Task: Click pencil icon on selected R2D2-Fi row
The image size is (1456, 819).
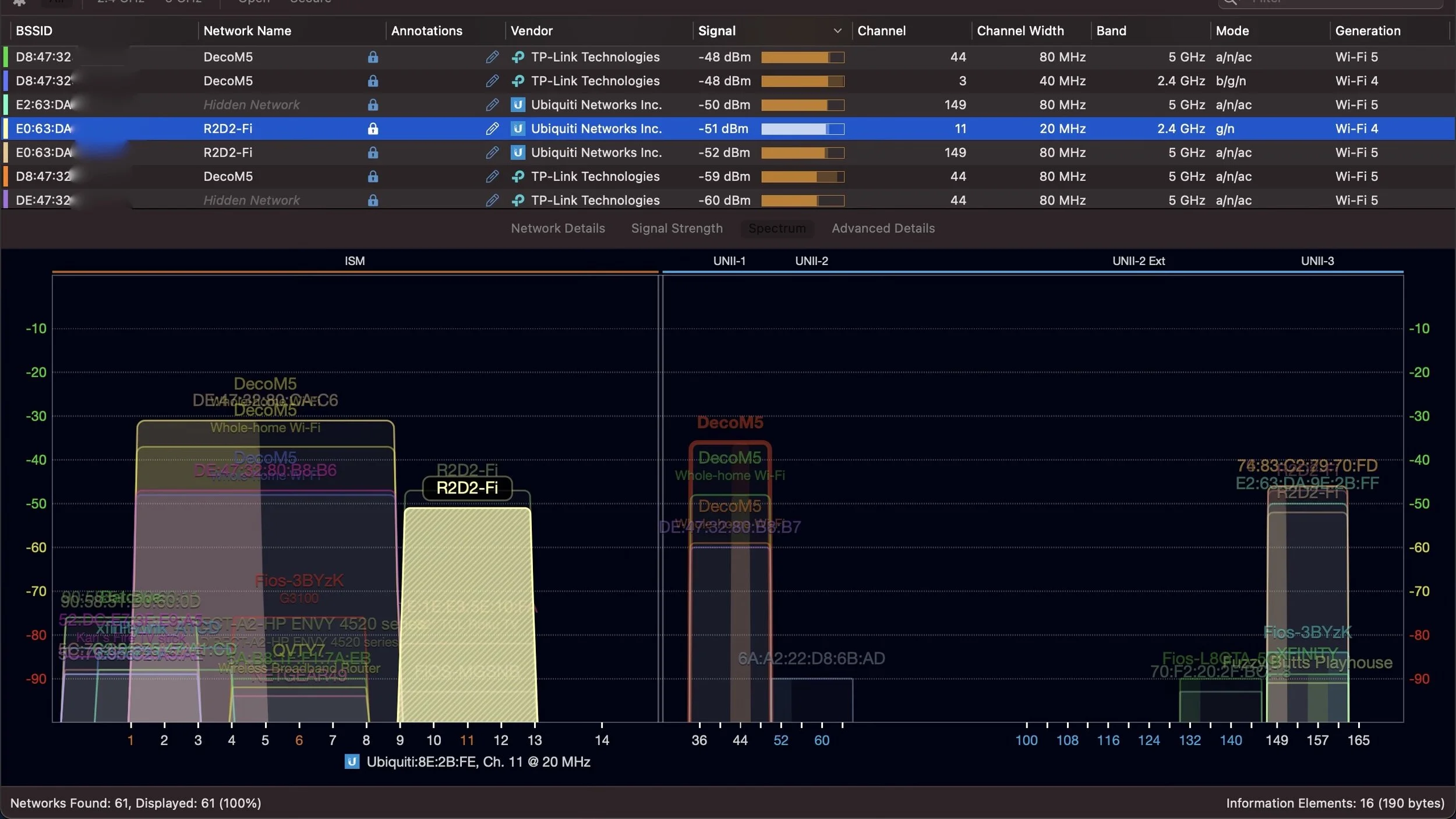Action: pyautogui.click(x=492, y=129)
